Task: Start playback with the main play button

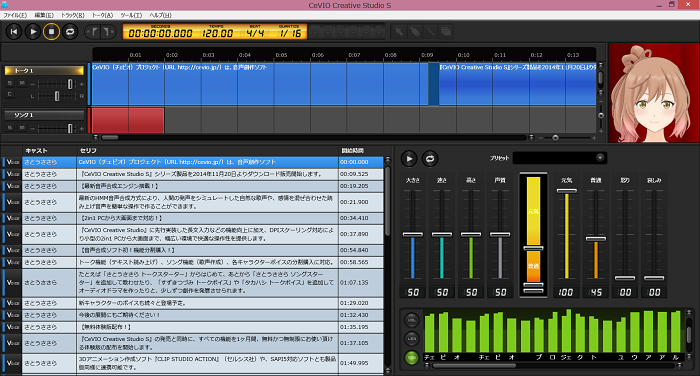Action: point(33,32)
